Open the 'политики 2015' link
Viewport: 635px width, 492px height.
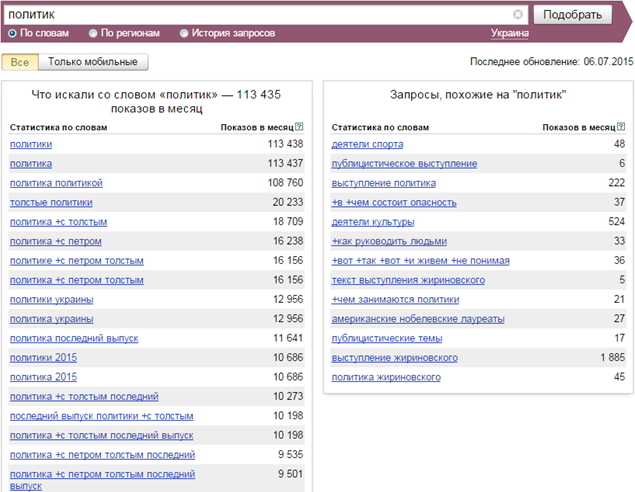pos(43,358)
